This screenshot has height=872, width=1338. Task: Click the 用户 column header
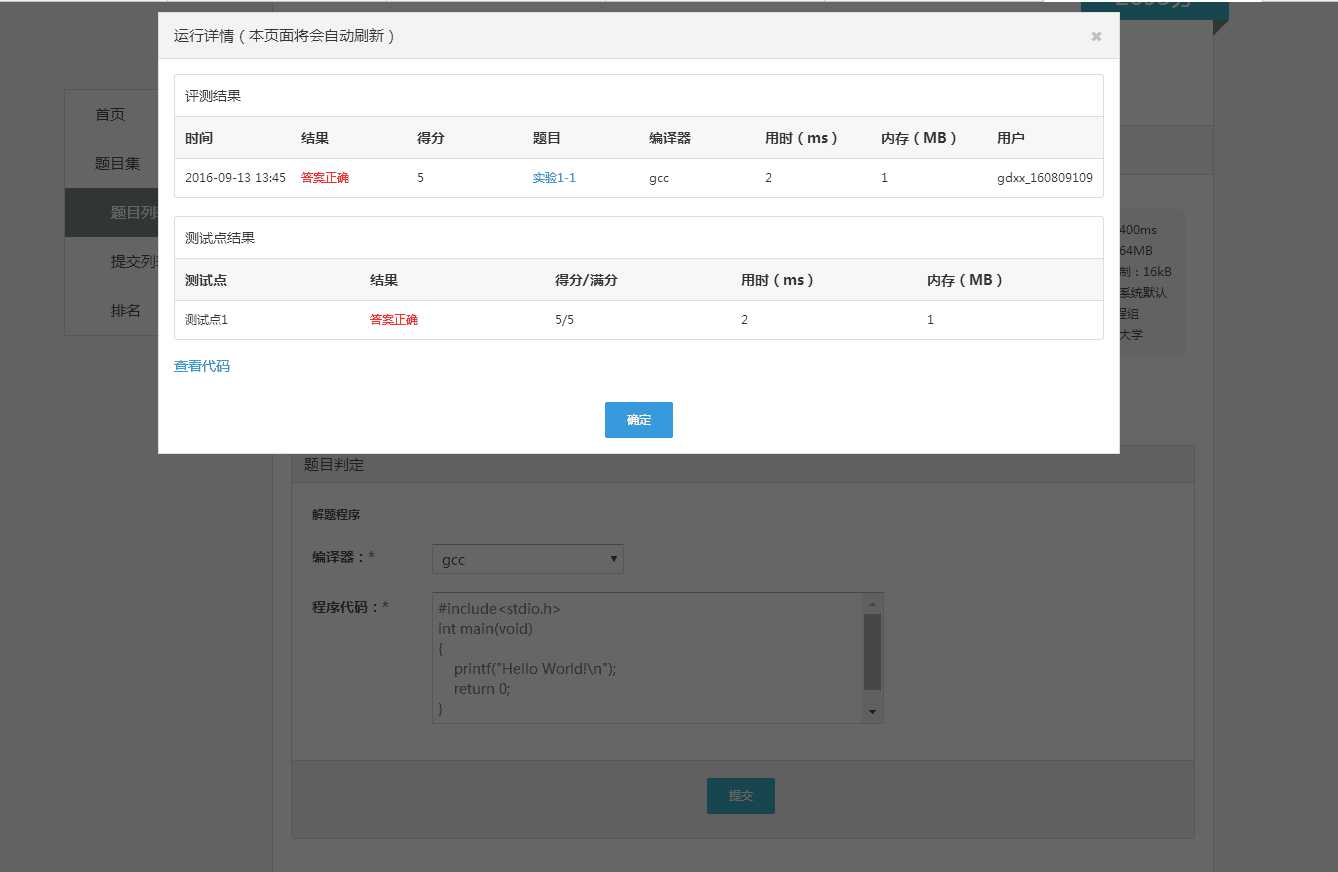[x=1011, y=138]
